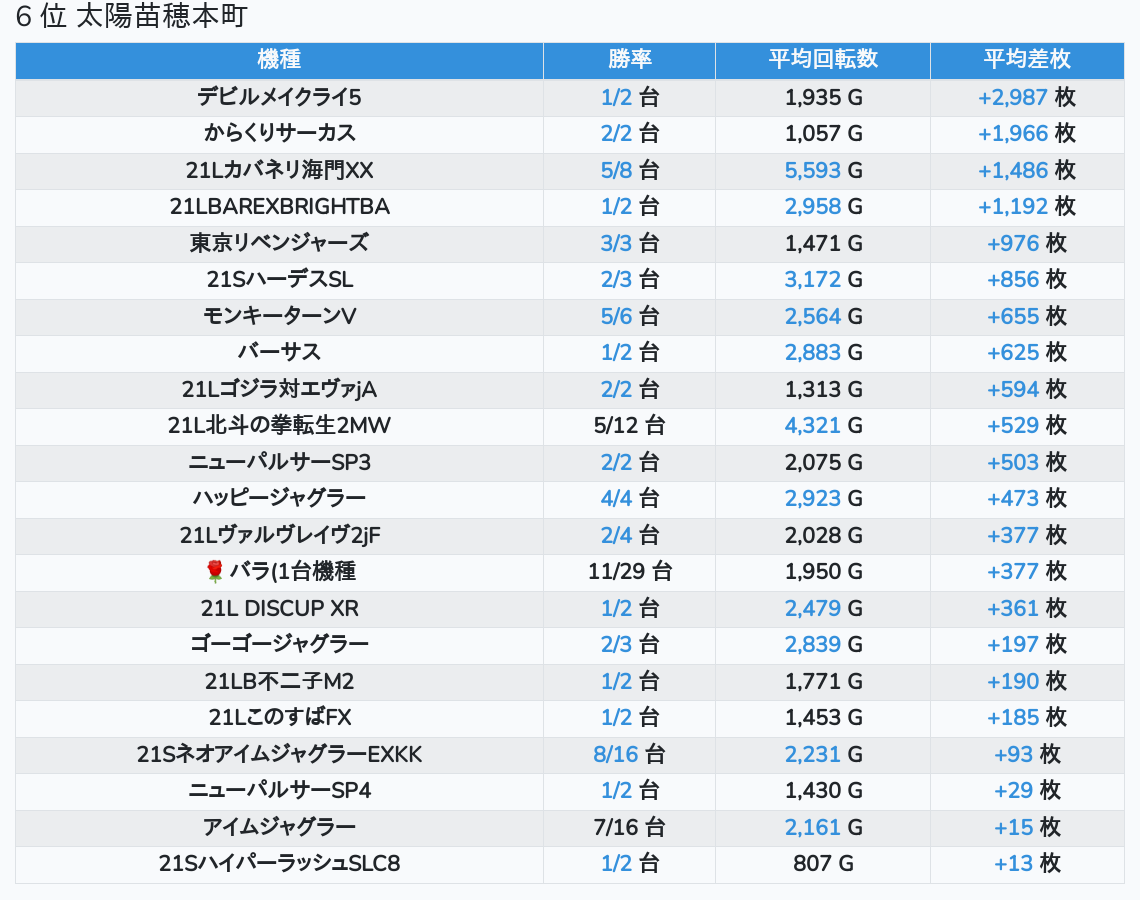Click the 4/4 link for ハッピージャグラー
Image resolution: width=1140 pixels, height=900 pixels.
tap(616, 498)
